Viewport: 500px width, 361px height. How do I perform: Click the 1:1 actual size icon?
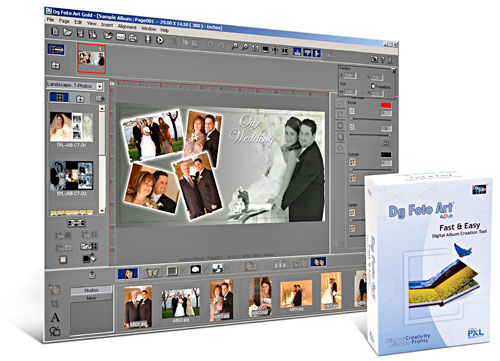click(255, 49)
